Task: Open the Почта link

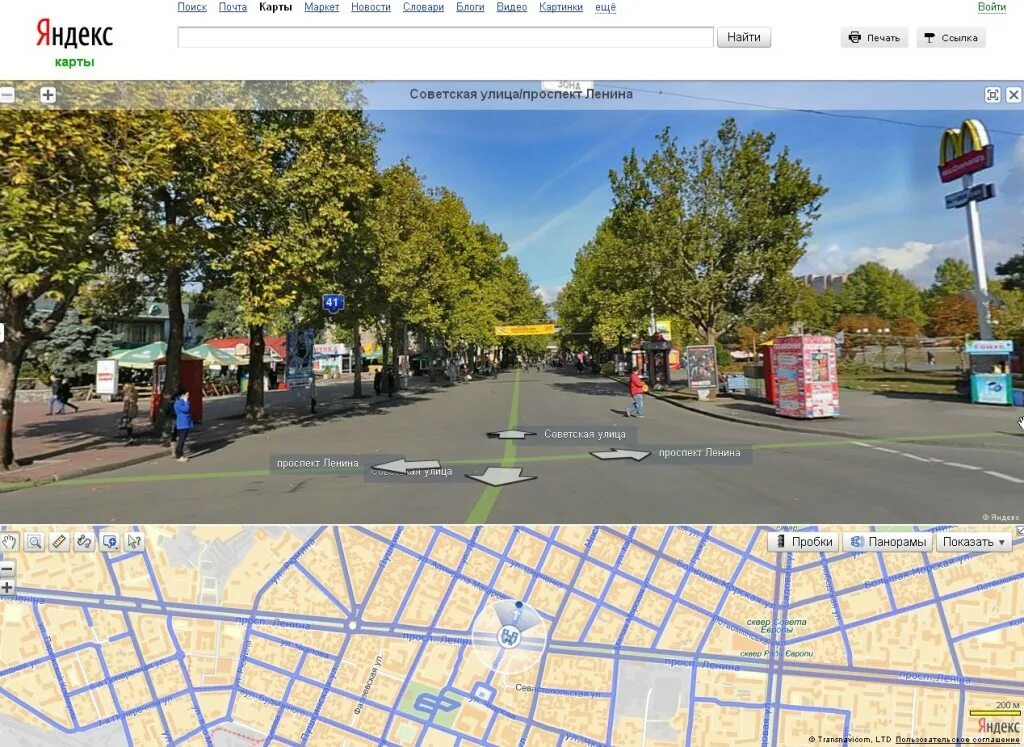Action: click(232, 7)
